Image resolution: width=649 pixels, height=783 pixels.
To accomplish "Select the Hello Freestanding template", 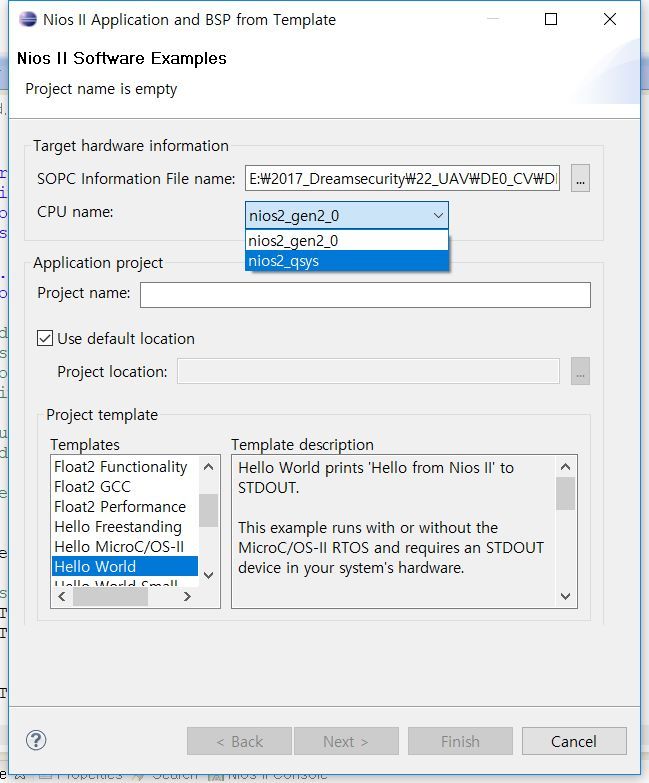I will (118, 526).
